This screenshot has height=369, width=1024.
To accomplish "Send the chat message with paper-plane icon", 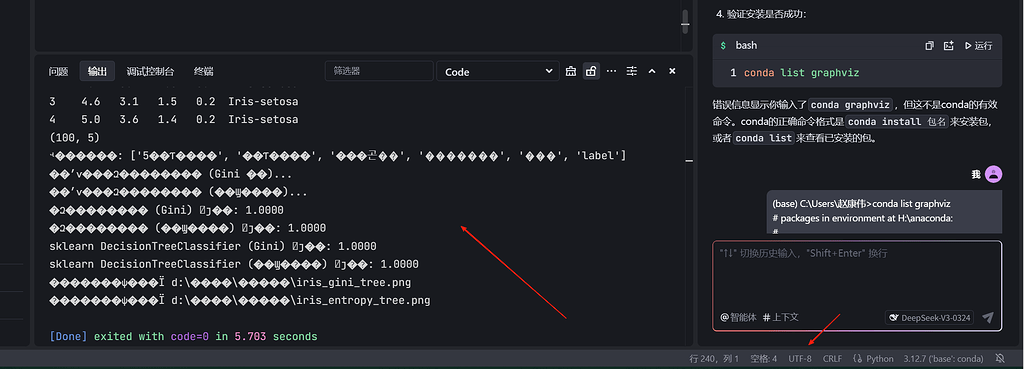I will coord(988,317).
